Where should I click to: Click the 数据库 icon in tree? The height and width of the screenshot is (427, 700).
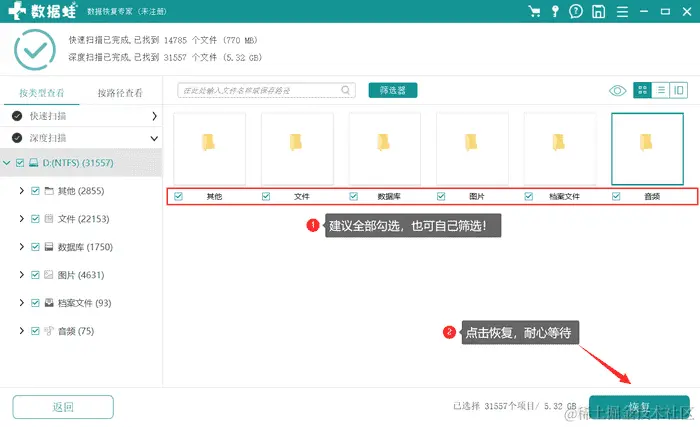click(49, 247)
